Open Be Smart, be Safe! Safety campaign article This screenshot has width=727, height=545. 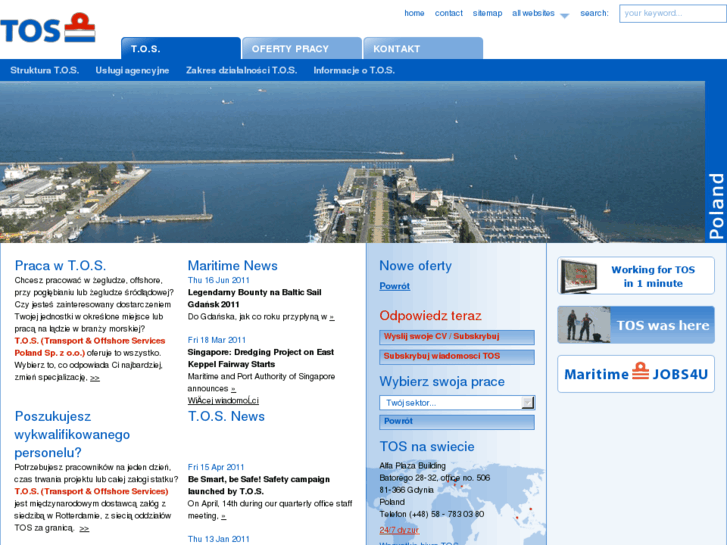click(x=259, y=485)
